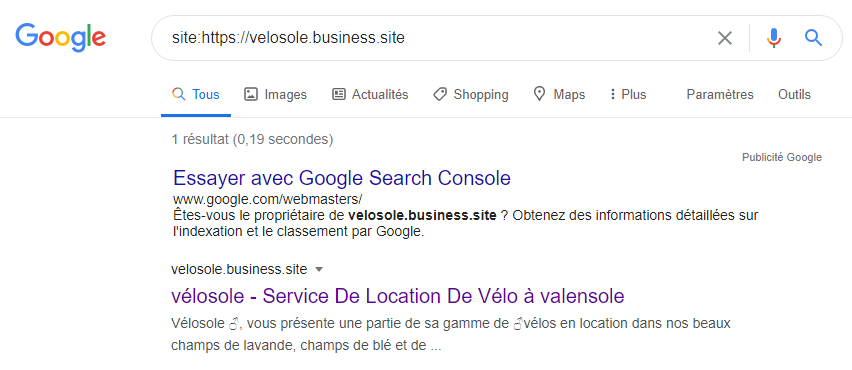The height and width of the screenshot is (370, 852).
Task: Switch to the Maps tab label
Action: pyautogui.click(x=569, y=95)
